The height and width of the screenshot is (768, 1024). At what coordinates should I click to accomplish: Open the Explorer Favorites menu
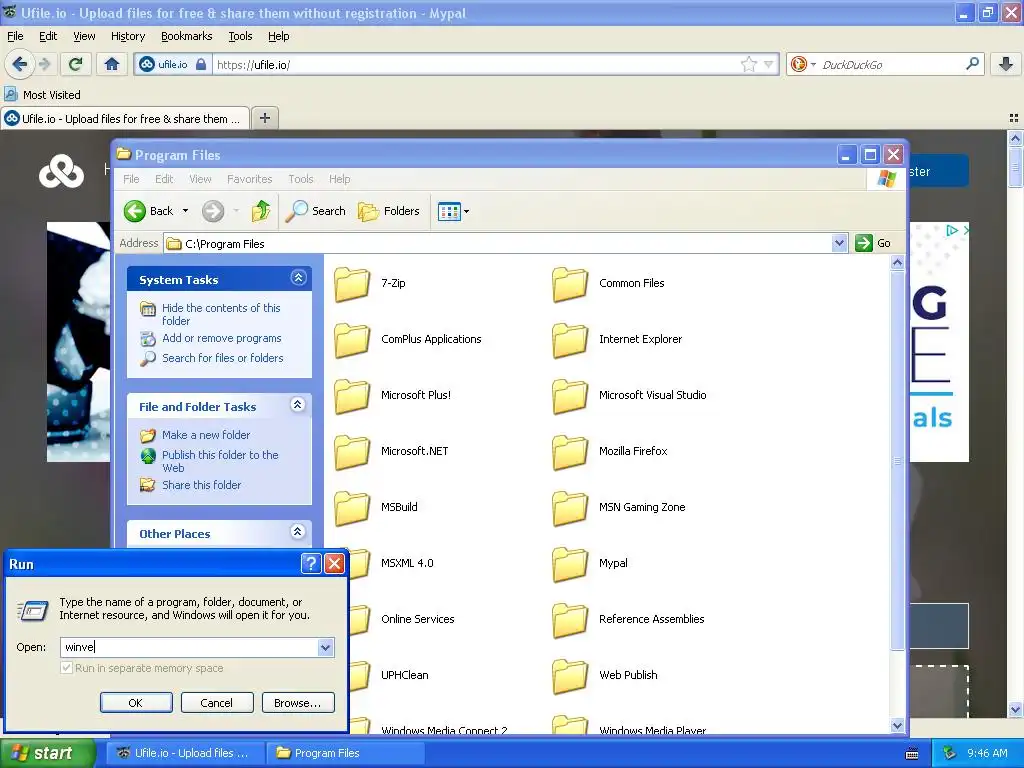click(249, 179)
